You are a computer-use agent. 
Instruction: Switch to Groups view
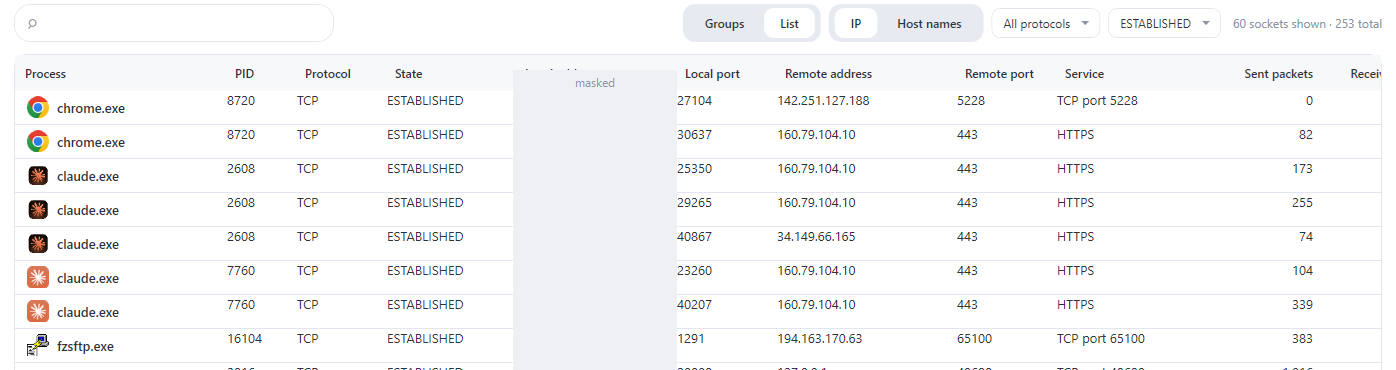click(724, 24)
